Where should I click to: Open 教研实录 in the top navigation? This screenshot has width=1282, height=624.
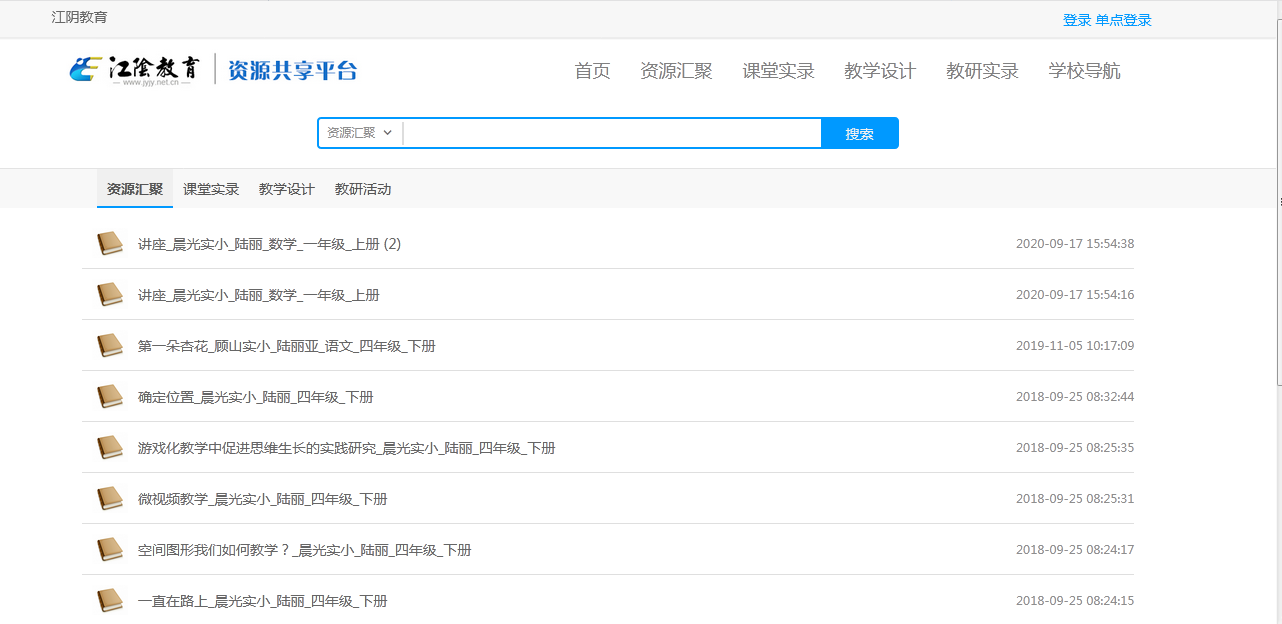coord(982,71)
